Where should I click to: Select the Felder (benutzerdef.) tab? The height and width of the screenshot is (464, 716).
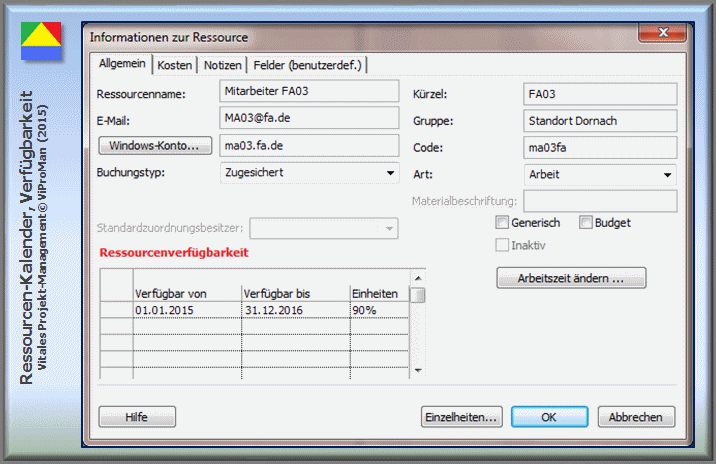pyautogui.click(x=308, y=65)
